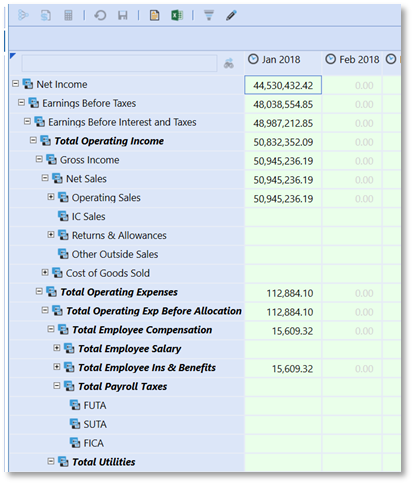Image resolution: width=413 pixels, height=484 pixels.
Task: Click the first toolbar arrow icon
Action: click(23, 15)
